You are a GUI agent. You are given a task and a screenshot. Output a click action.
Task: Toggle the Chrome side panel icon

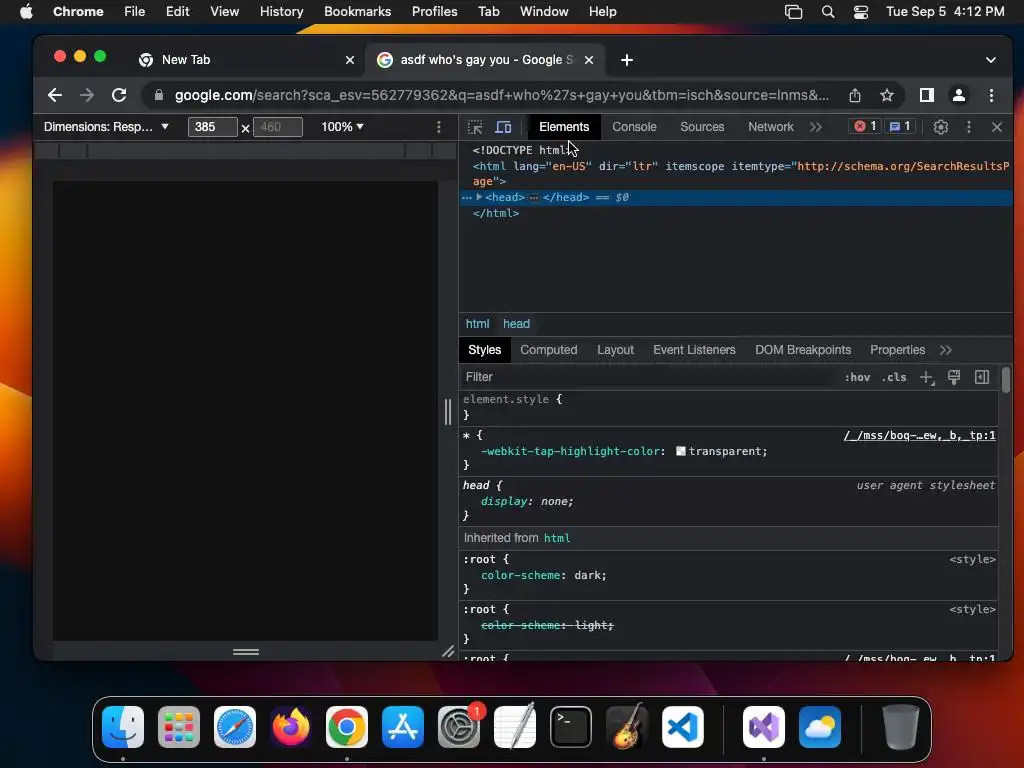pyautogui.click(x=927, y=95)
